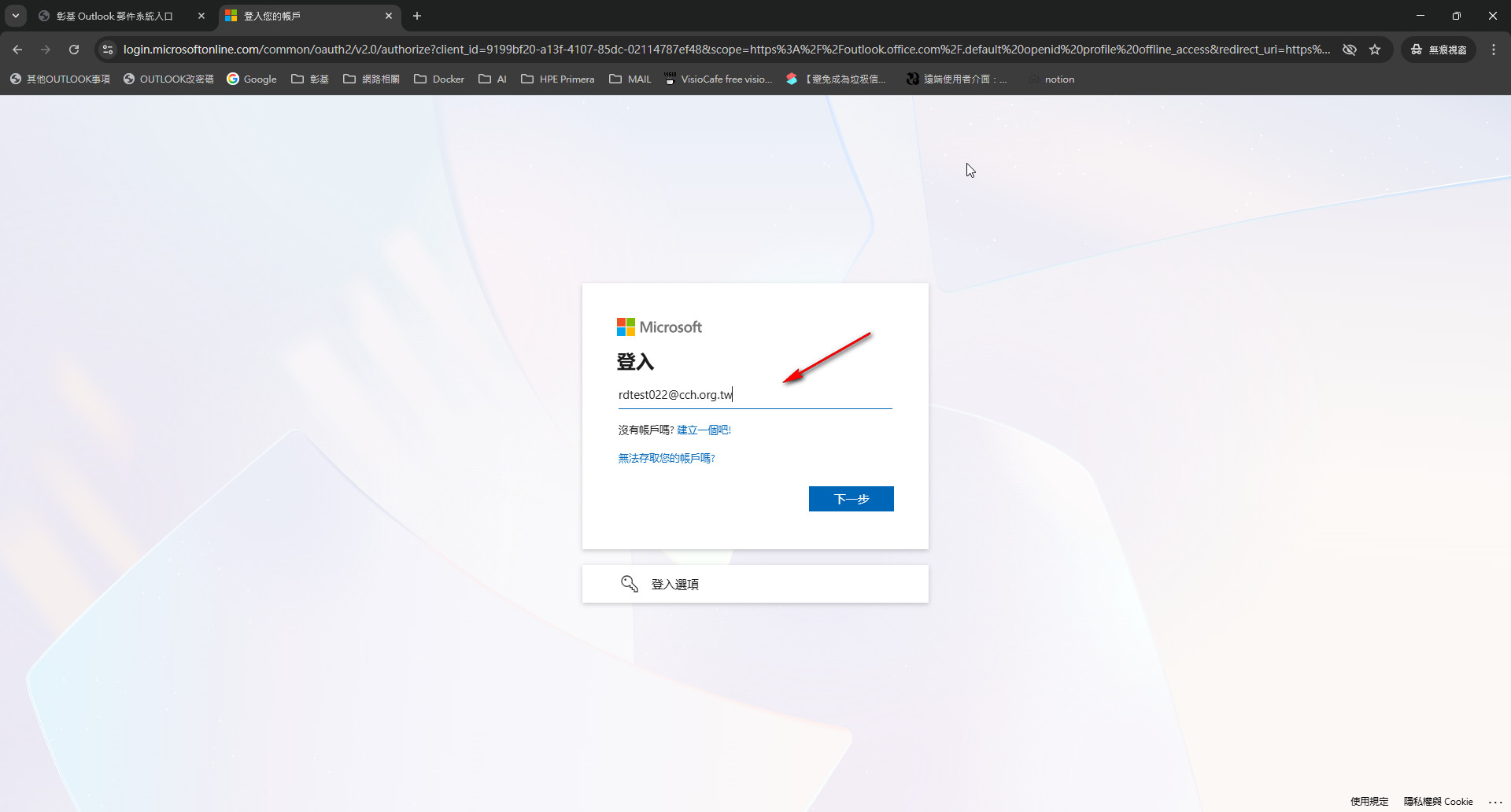Open the Chrome three-dot menu
Image resolution: width=1511 pixels, height=812 pixels.
pyautogui.click(x=1494, y=50)
